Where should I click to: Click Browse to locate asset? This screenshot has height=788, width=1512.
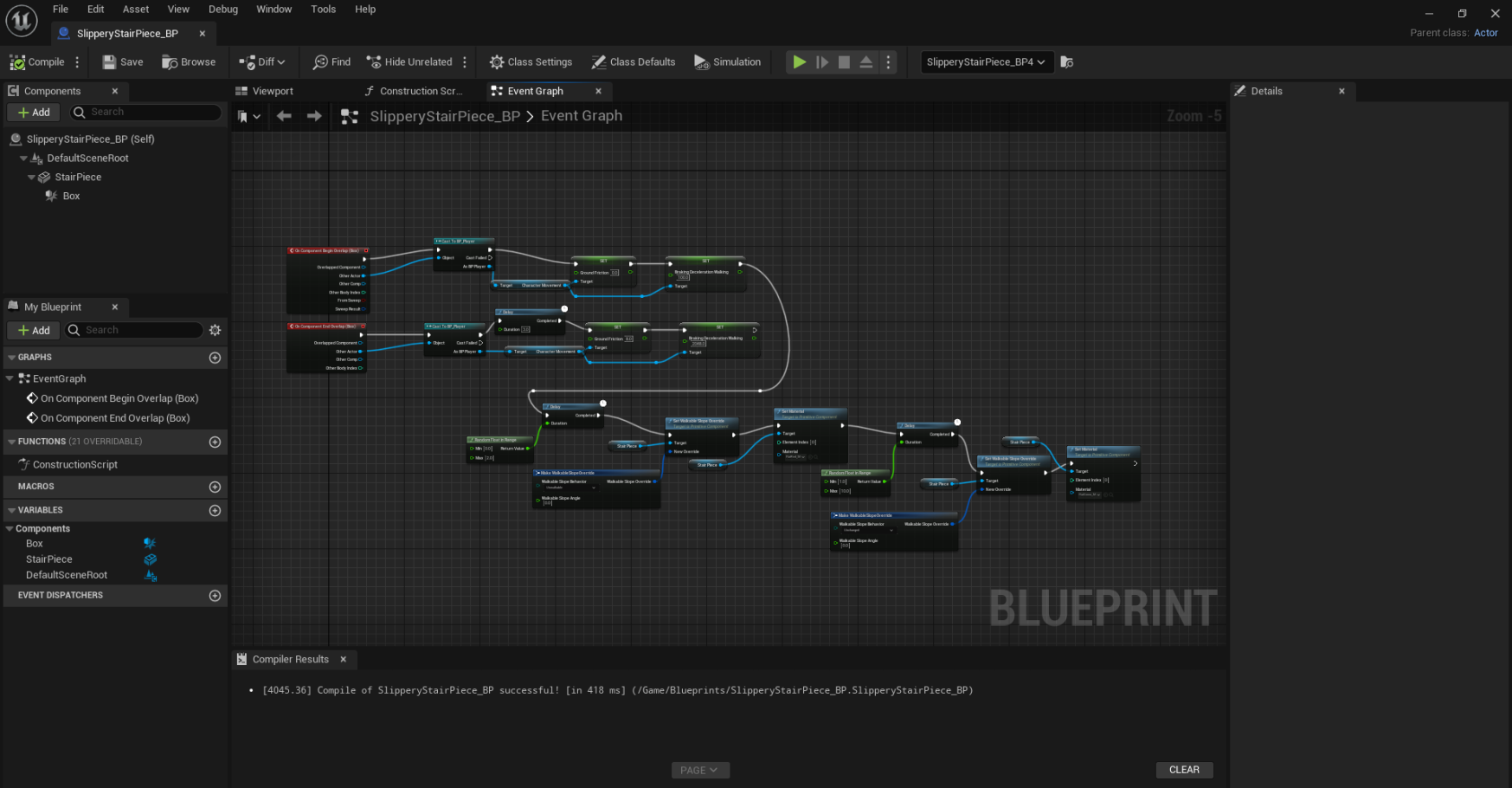pyautogui.click(x=189, y=62)
